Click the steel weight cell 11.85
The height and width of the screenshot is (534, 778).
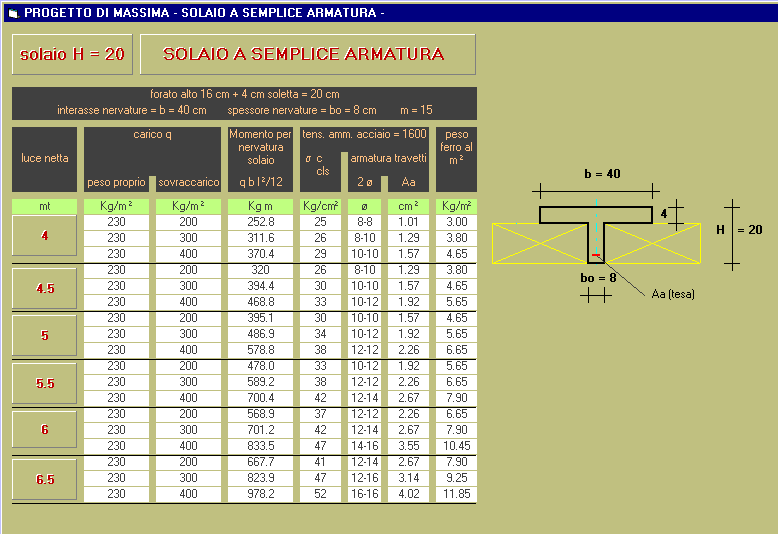[x=456, y=494]
